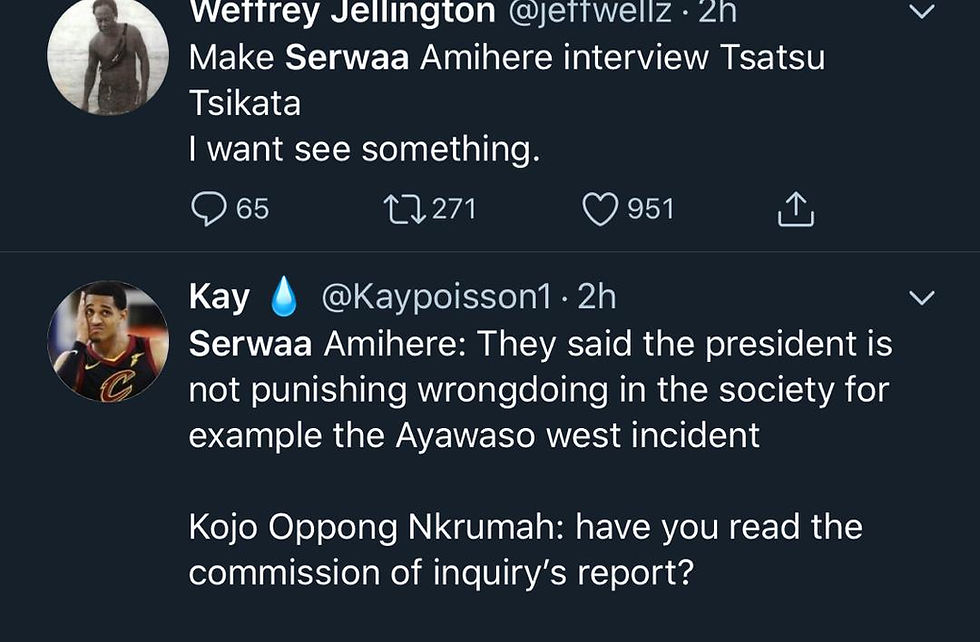
Task: Click the reply speech bubble icon
Action: 208,209
